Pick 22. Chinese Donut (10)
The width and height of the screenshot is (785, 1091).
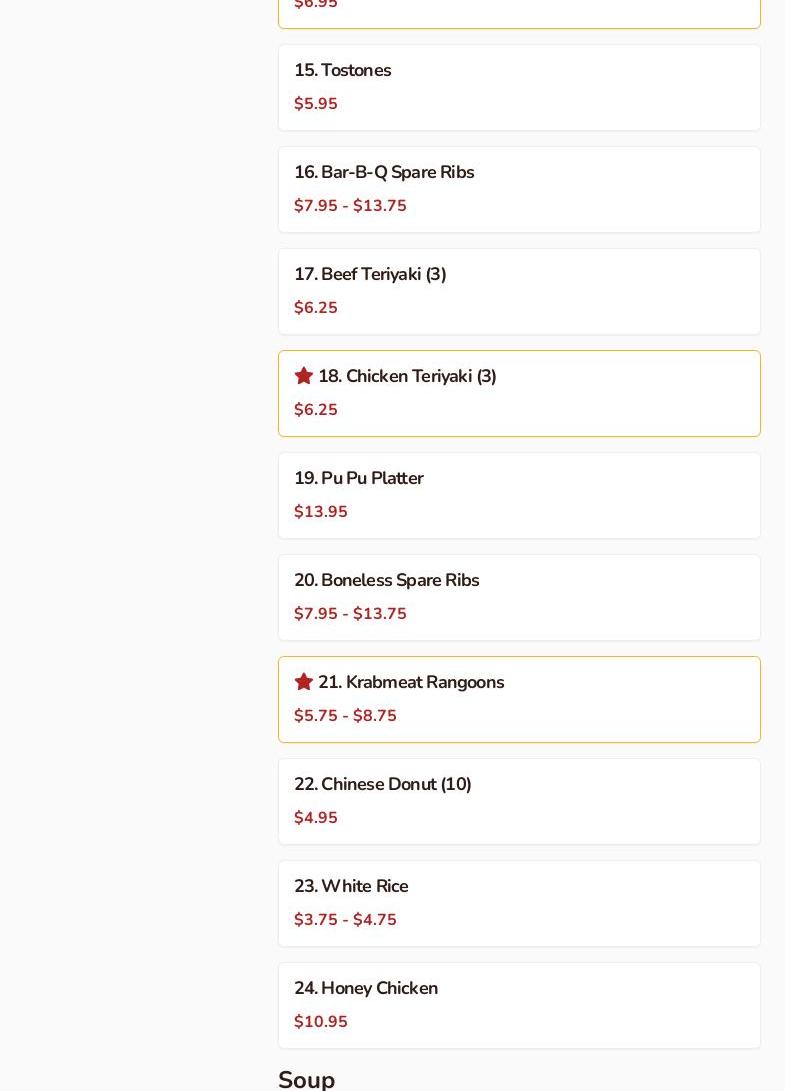pyautogui.click(x=383, y=785)
